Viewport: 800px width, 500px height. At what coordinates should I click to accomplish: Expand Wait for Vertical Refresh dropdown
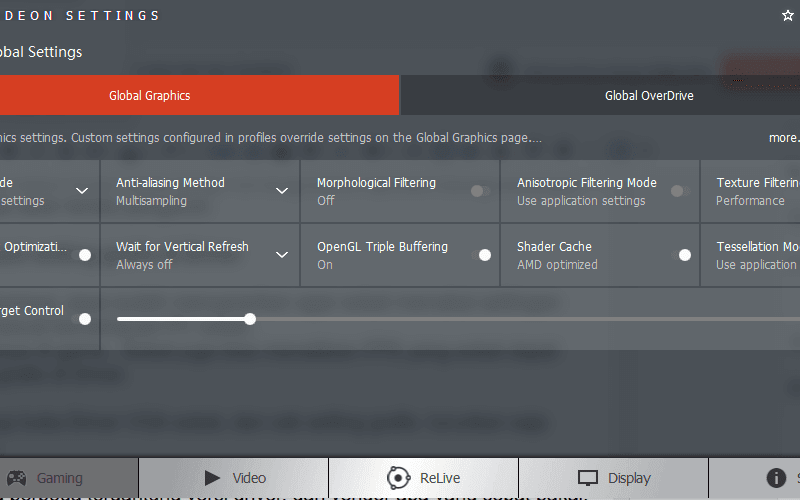click(x=282, y=255)
